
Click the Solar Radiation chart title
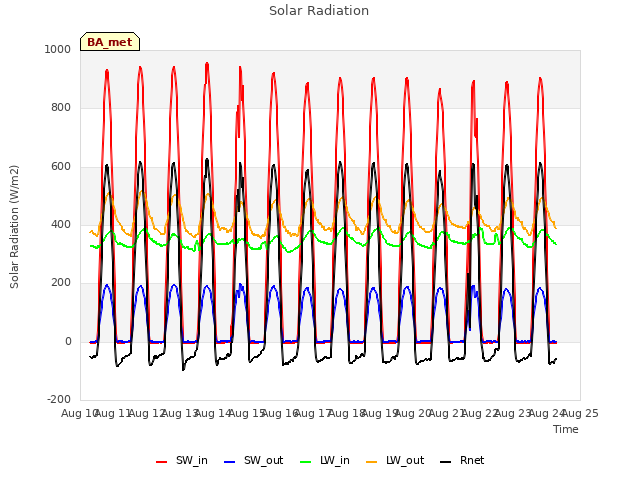[319, 11]
